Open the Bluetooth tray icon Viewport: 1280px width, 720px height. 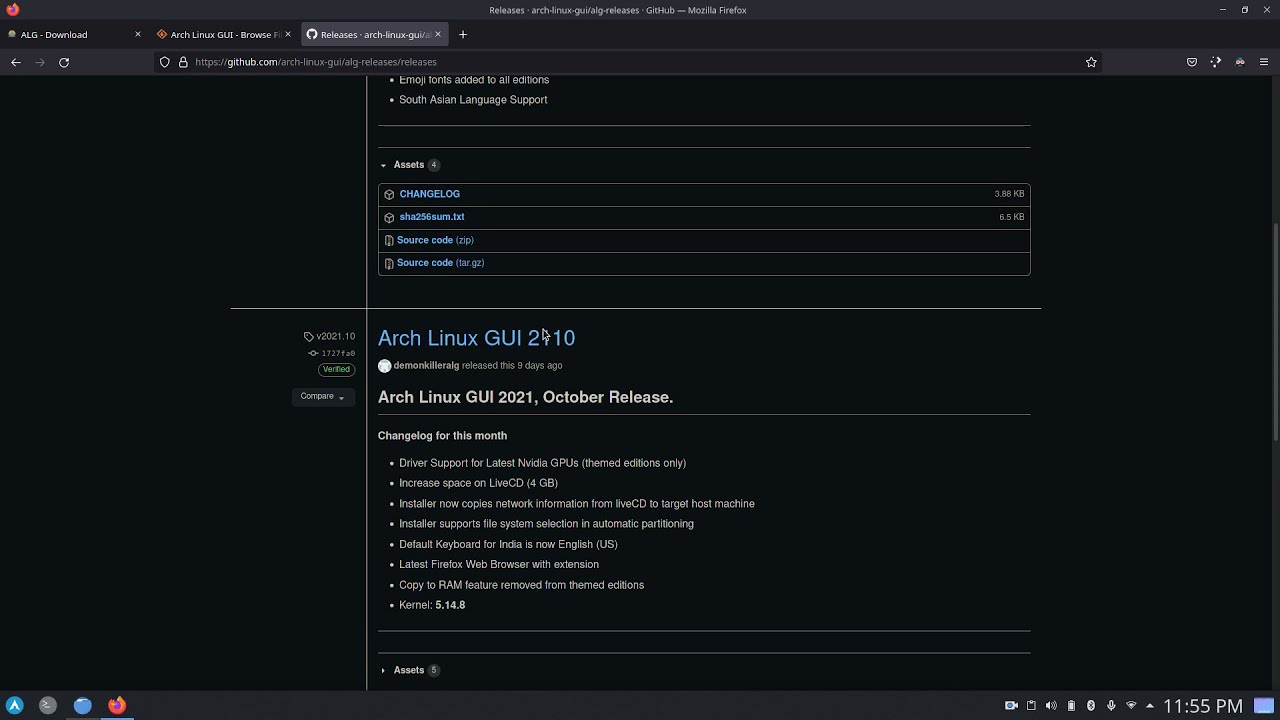pyautogui.click(x=1091, y=706)
